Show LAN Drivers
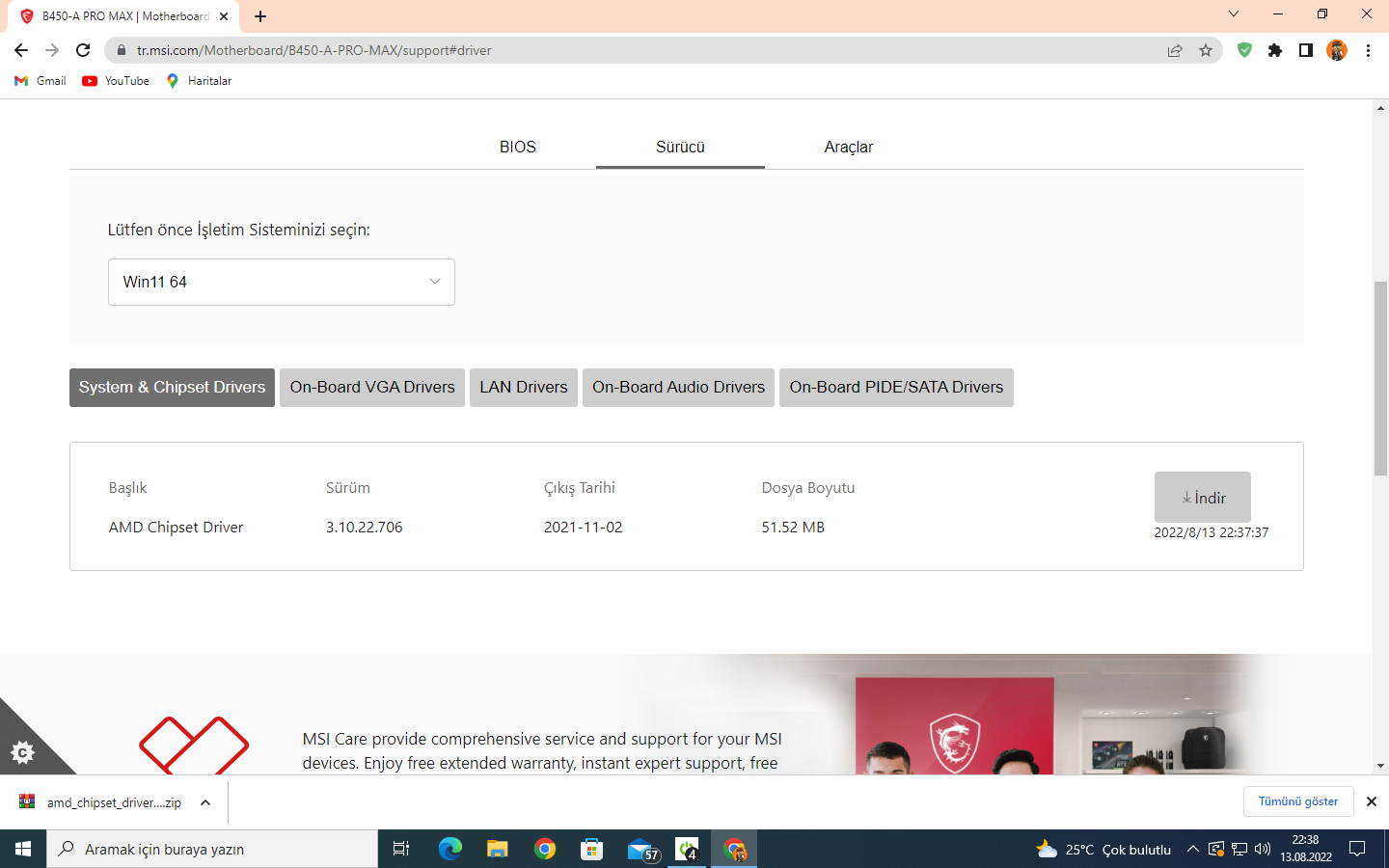This screenshot has width=1389, height=868. pos(524,388)
